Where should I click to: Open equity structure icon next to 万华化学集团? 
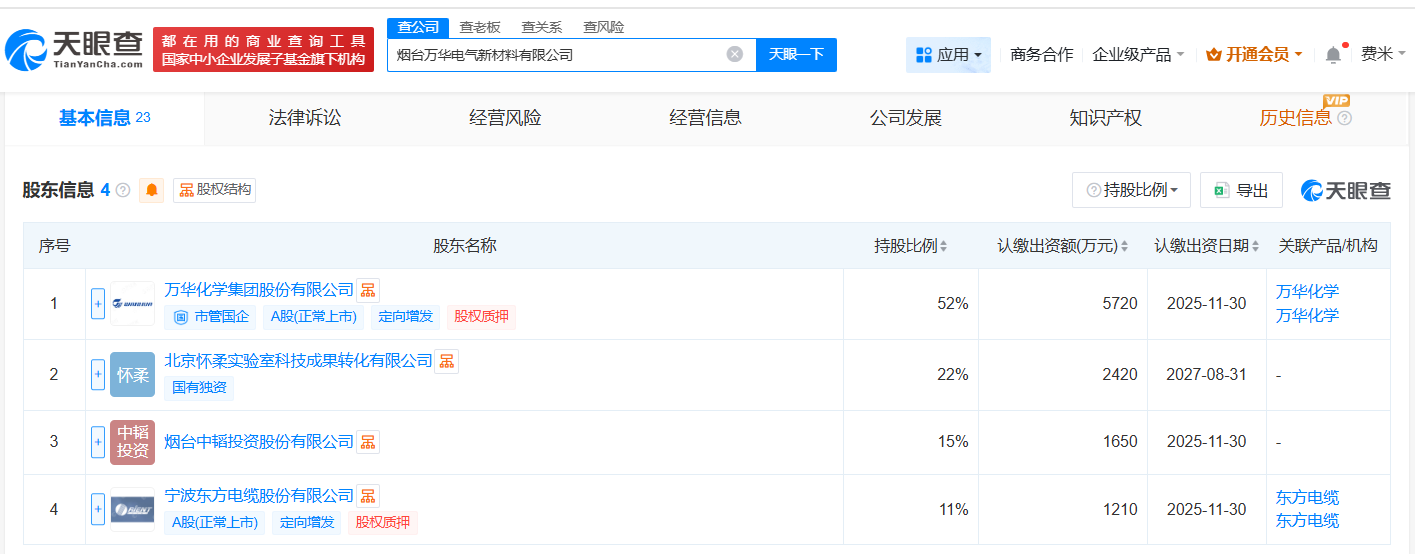point(368,290)
